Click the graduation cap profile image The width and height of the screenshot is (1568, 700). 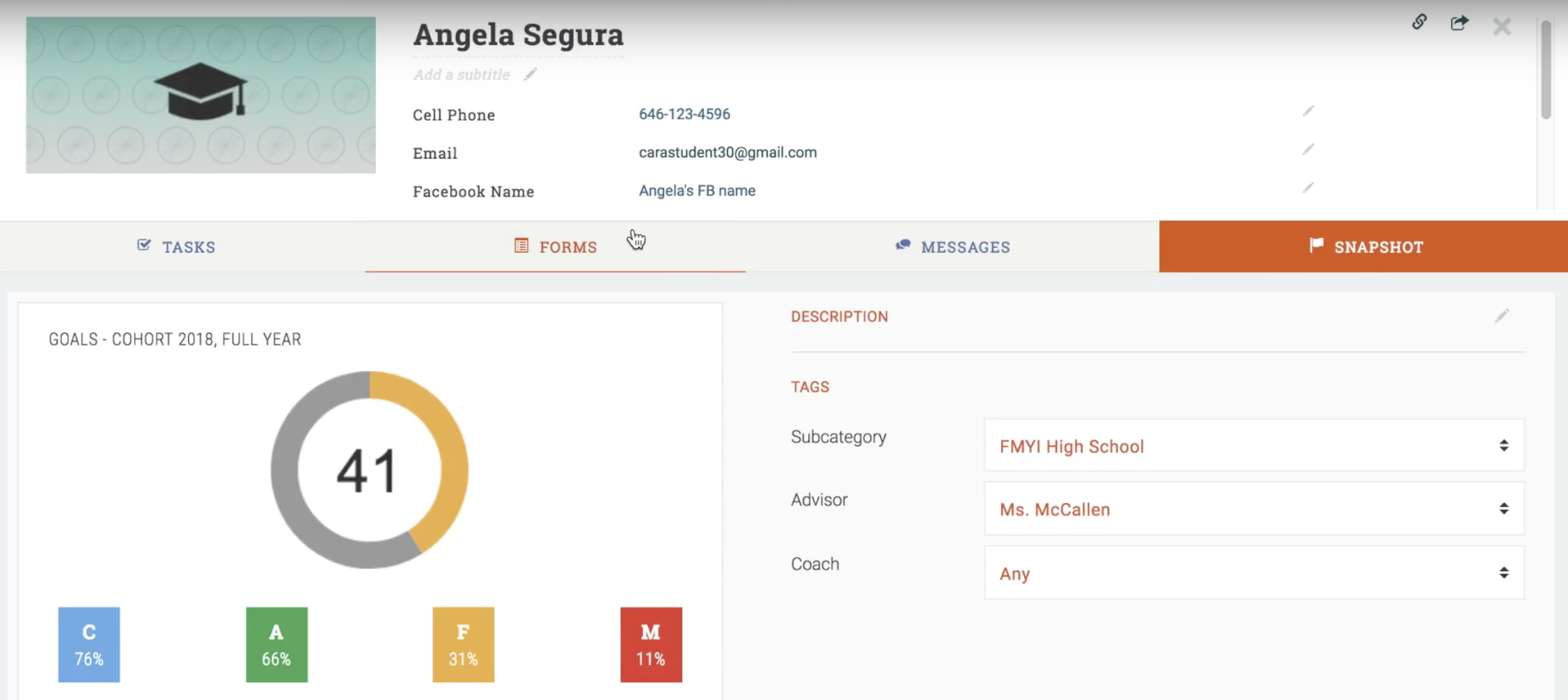point(201,95)
